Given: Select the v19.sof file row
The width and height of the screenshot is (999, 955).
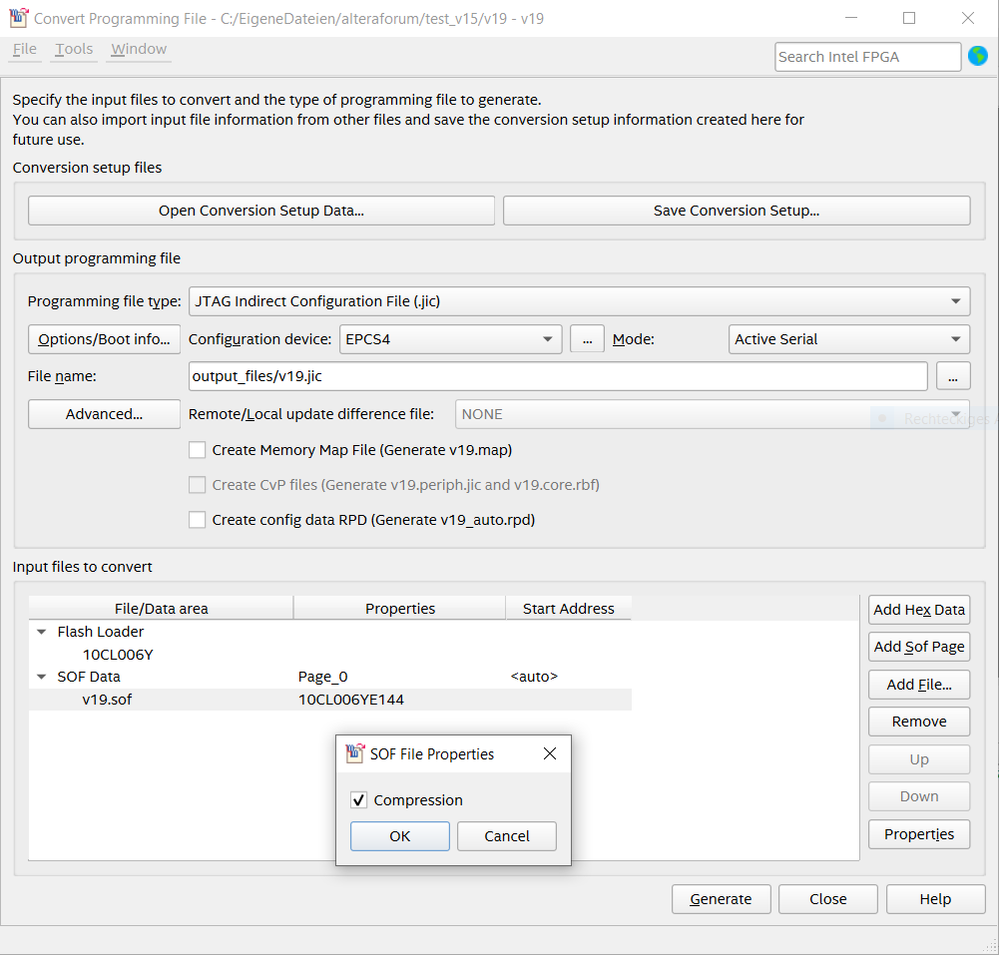Looking at the screenshot, I should coord(330,700).
